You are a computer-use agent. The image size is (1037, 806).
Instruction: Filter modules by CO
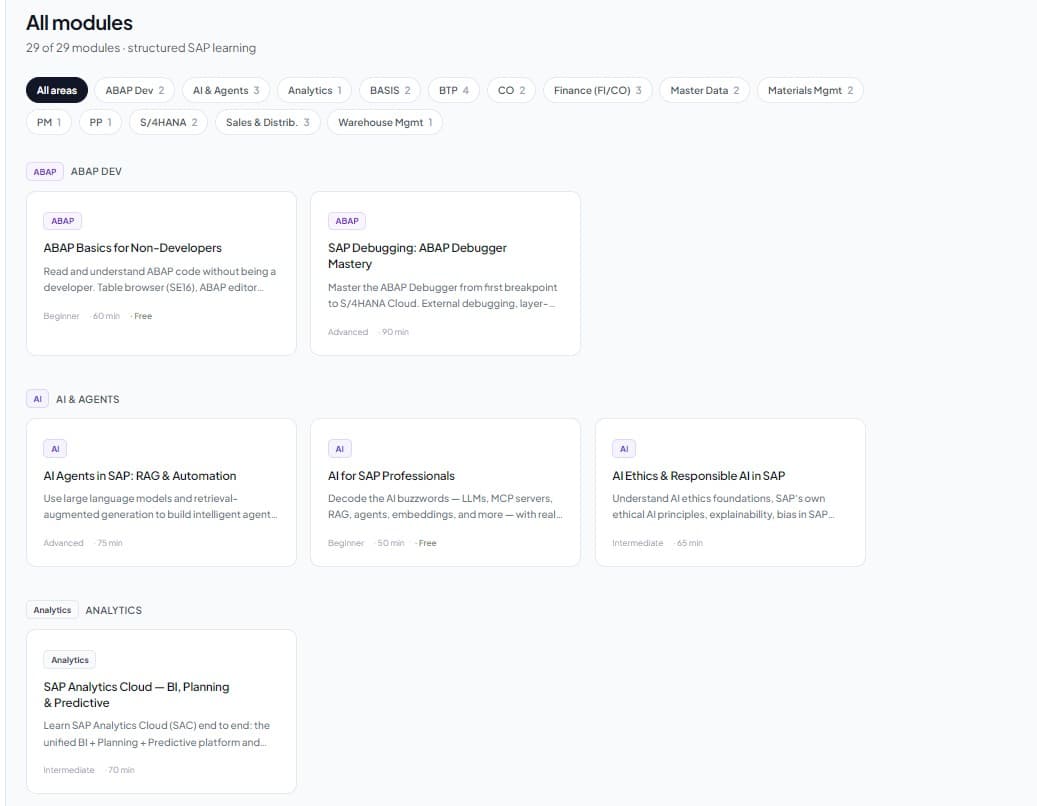pyautogui.click(x=511, y=90)
